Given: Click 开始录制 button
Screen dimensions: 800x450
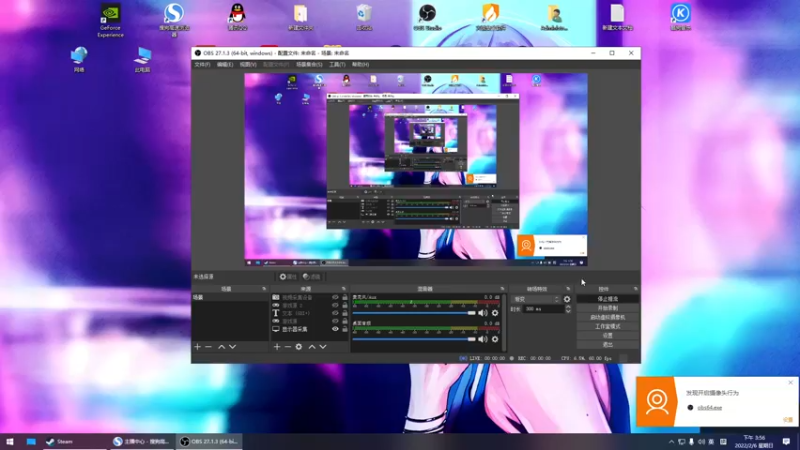Looking at the screenshot, I should pos(608,308).
